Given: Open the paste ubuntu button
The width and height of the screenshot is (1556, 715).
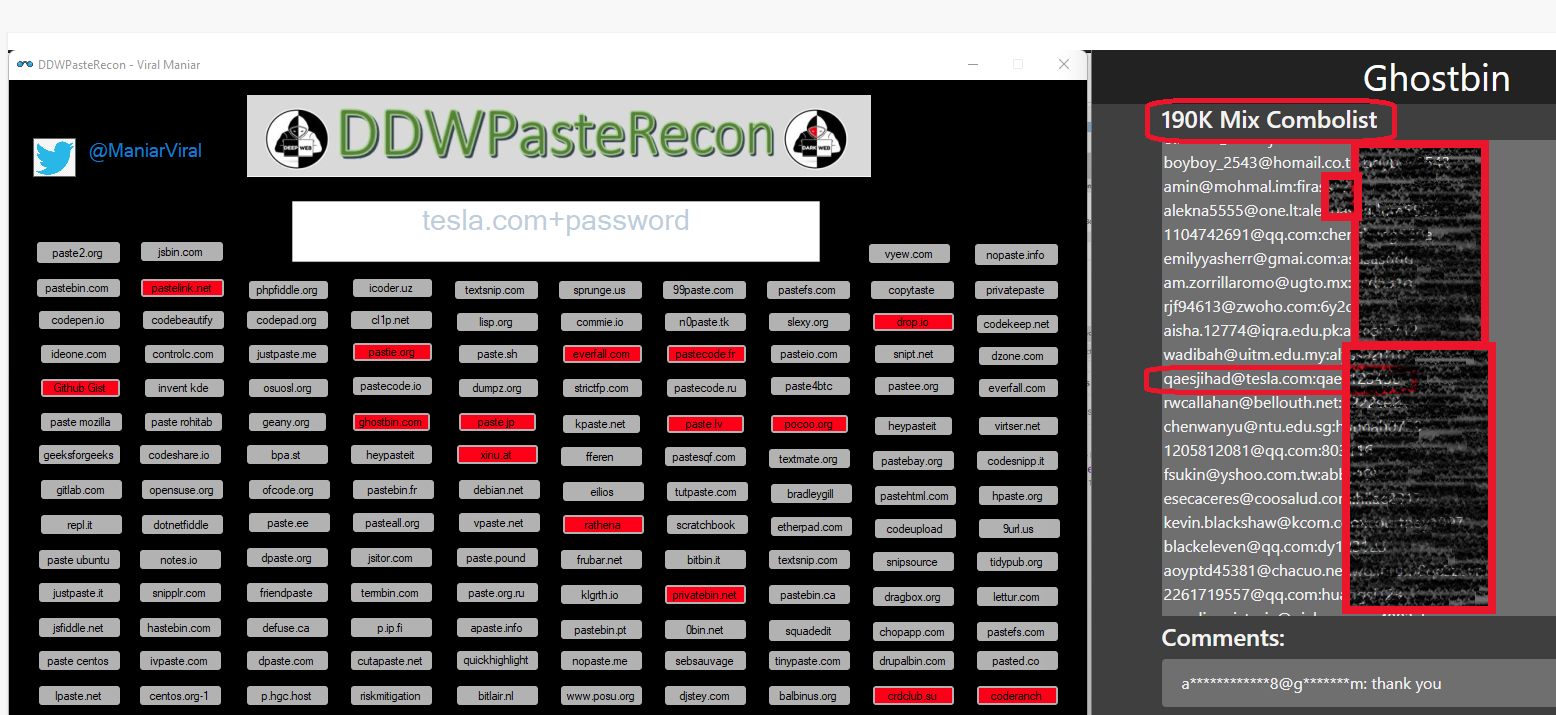Looking at the screenshot, I should [78, 560].
